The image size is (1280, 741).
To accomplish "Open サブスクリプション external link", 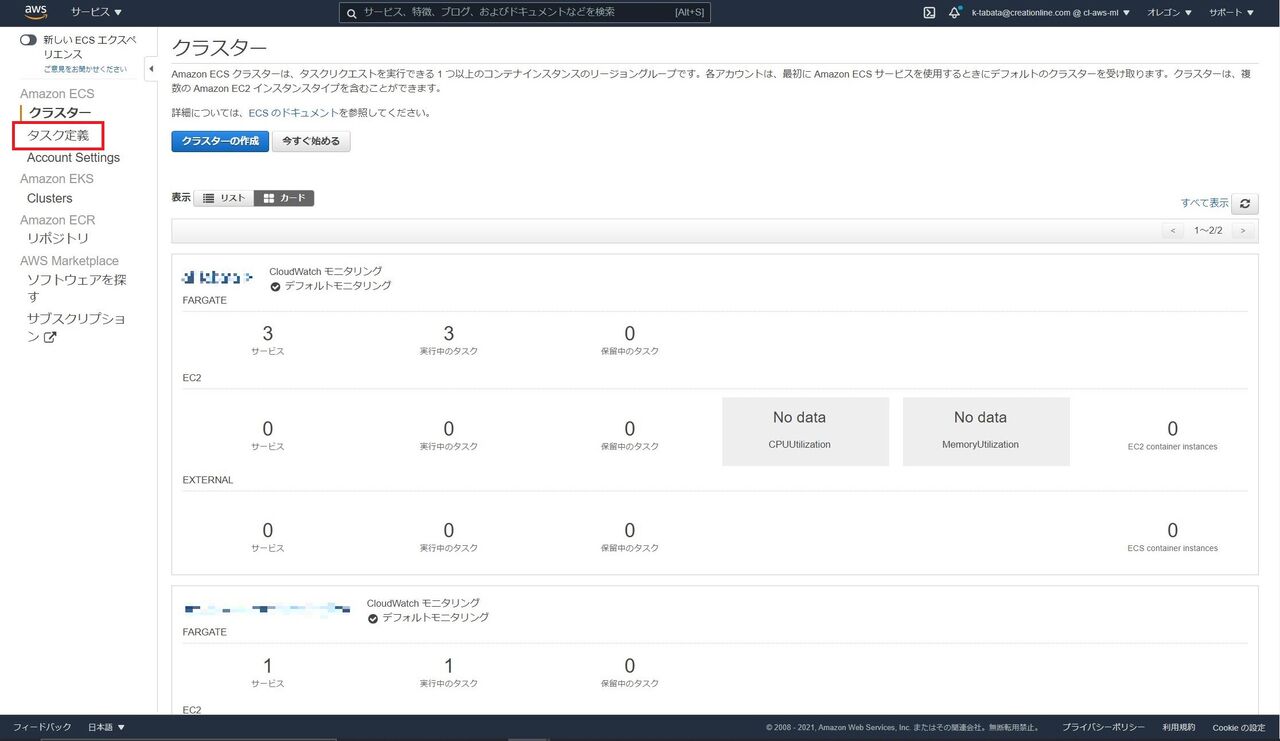I will 76,328.
